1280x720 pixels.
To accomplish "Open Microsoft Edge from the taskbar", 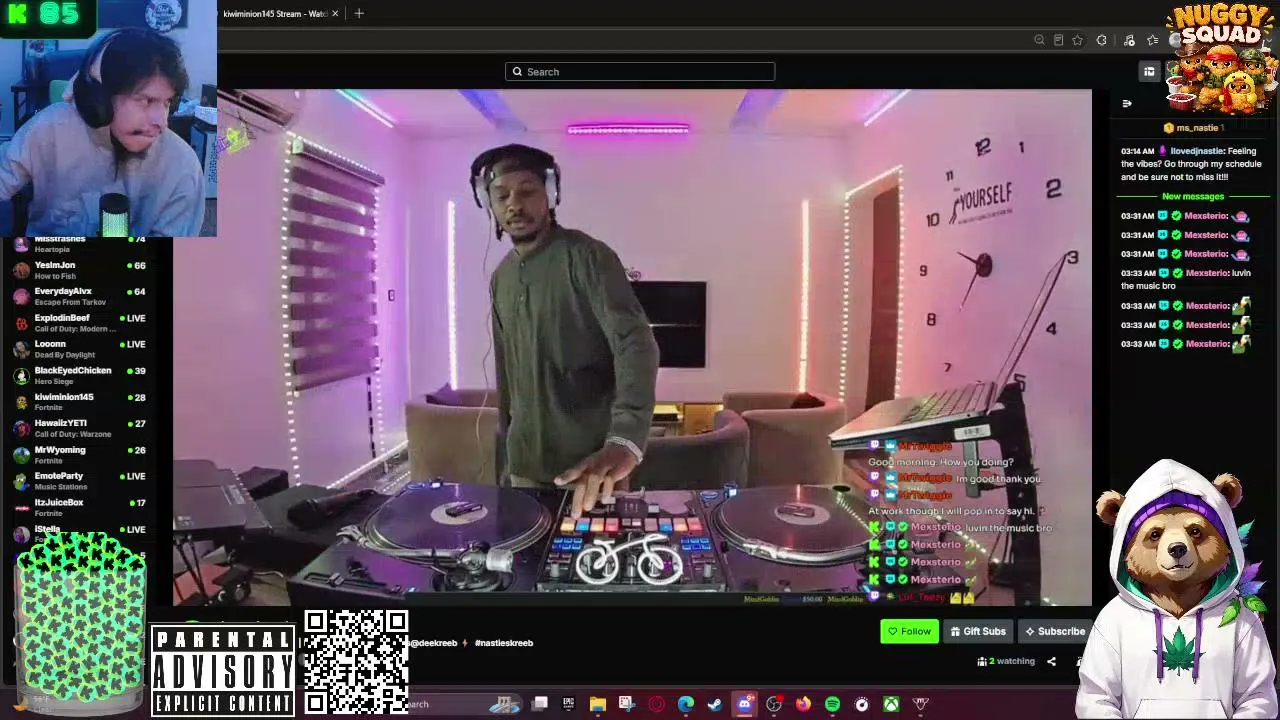I will pos(685,704).
